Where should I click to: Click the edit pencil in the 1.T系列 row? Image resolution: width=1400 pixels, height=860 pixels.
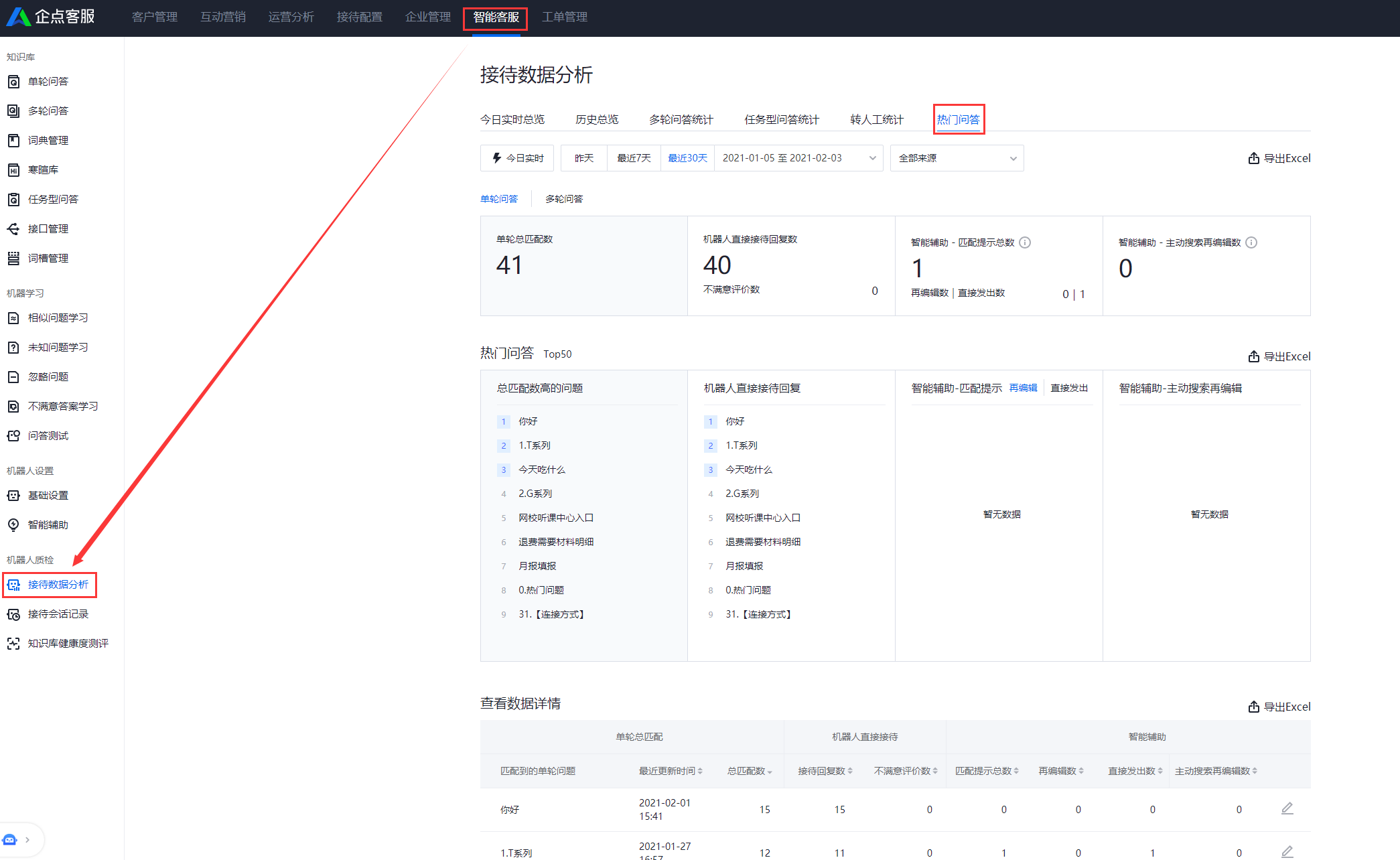[1287, 852]
